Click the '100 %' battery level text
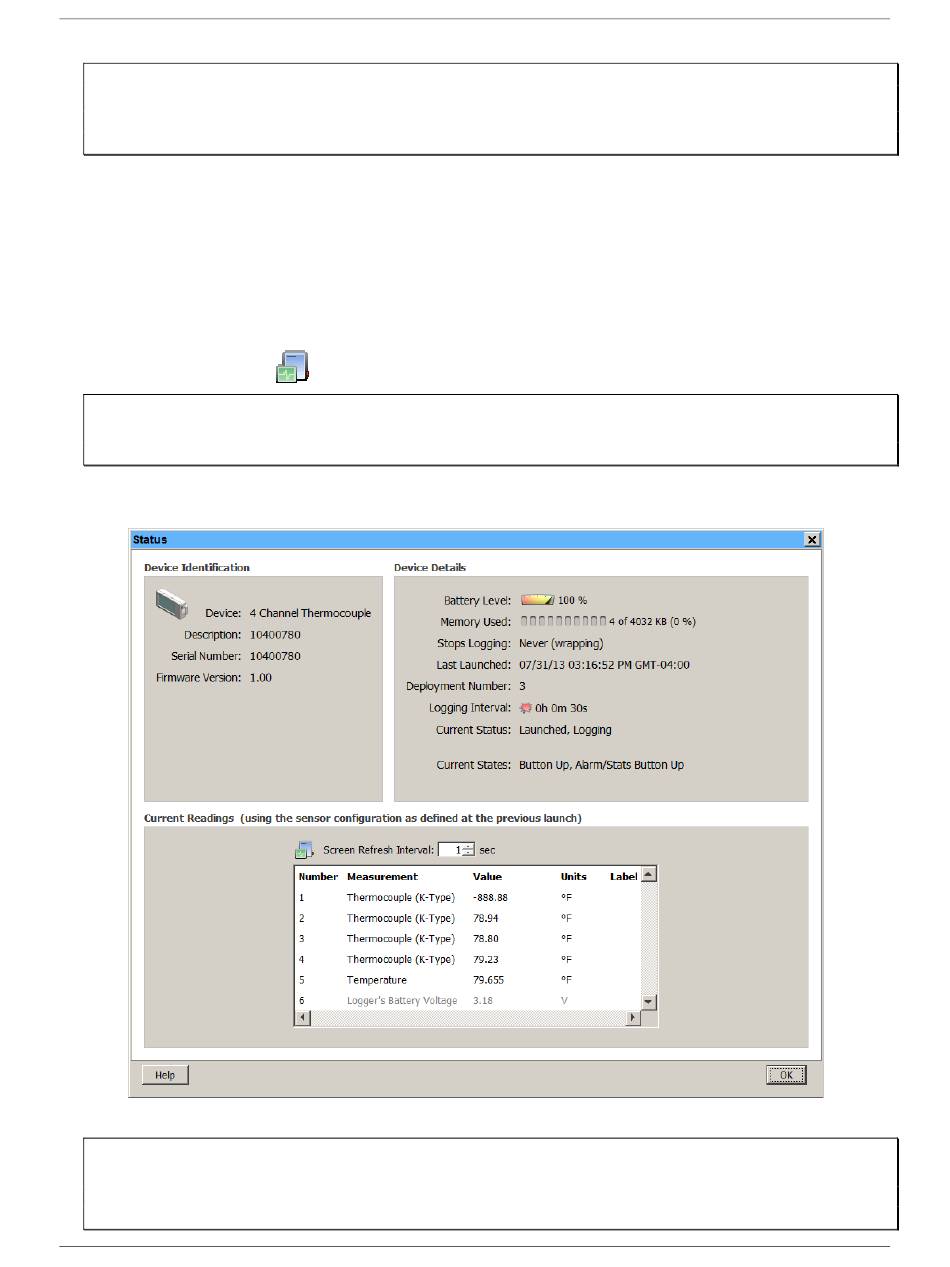Screen dimensions: 950x1267 tap(573, 600)
